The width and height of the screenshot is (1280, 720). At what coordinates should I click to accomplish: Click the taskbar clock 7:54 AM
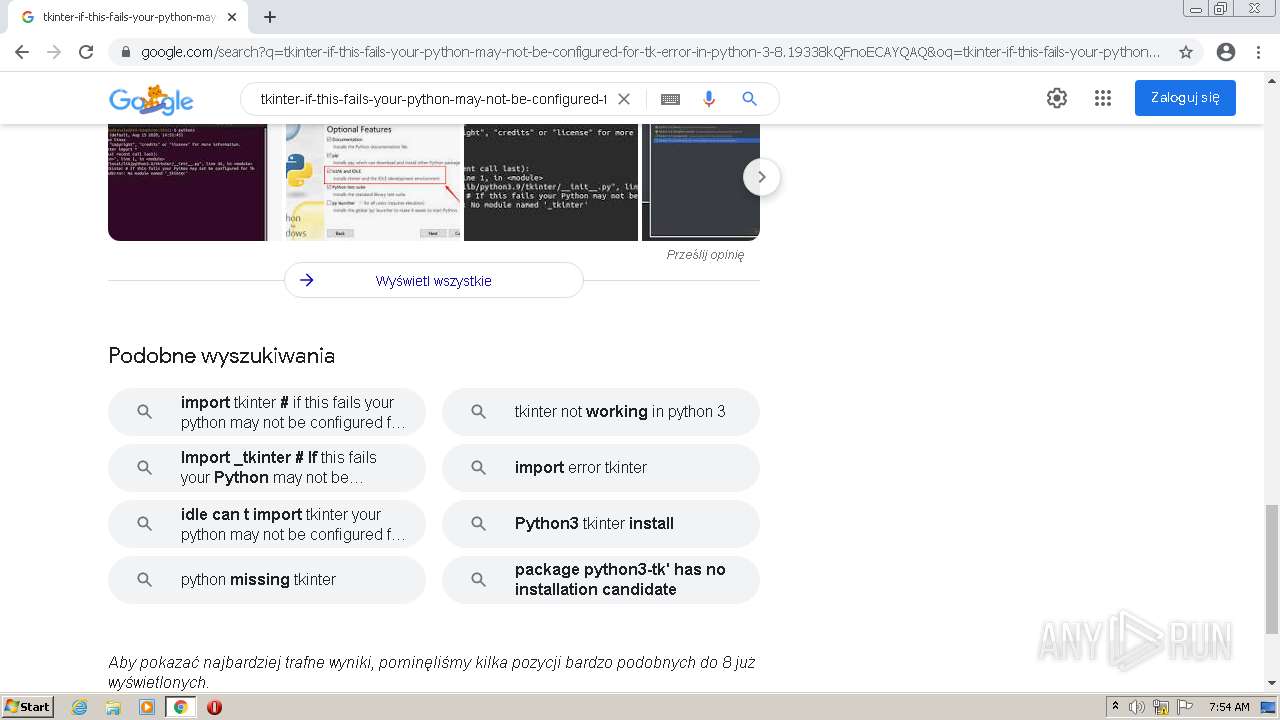tap(1228, 707)
